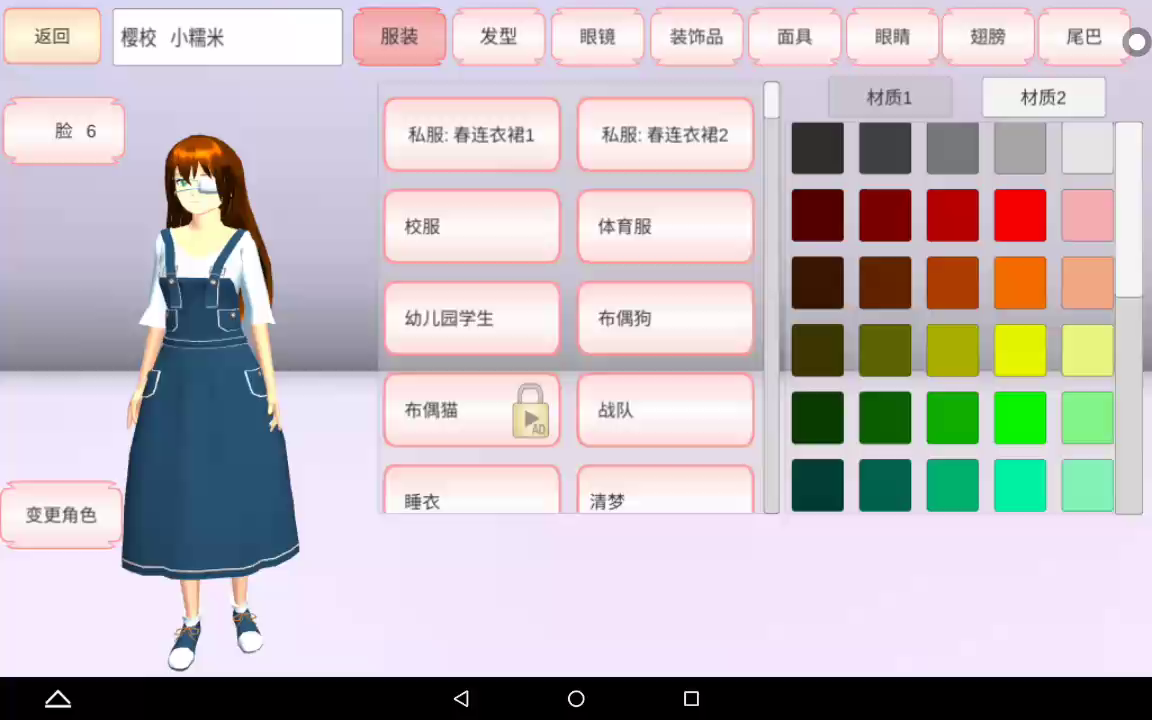Tap the up-arrow icon in navigation bar
Image resolution: width=1152 pixels, height=720 pixels.
click(58, 698)
